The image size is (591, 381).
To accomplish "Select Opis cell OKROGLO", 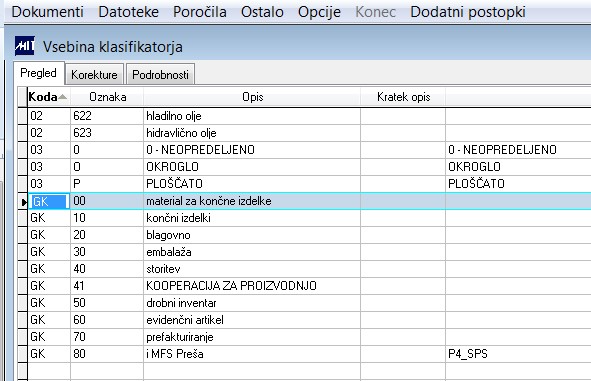I will click(252, 167).
